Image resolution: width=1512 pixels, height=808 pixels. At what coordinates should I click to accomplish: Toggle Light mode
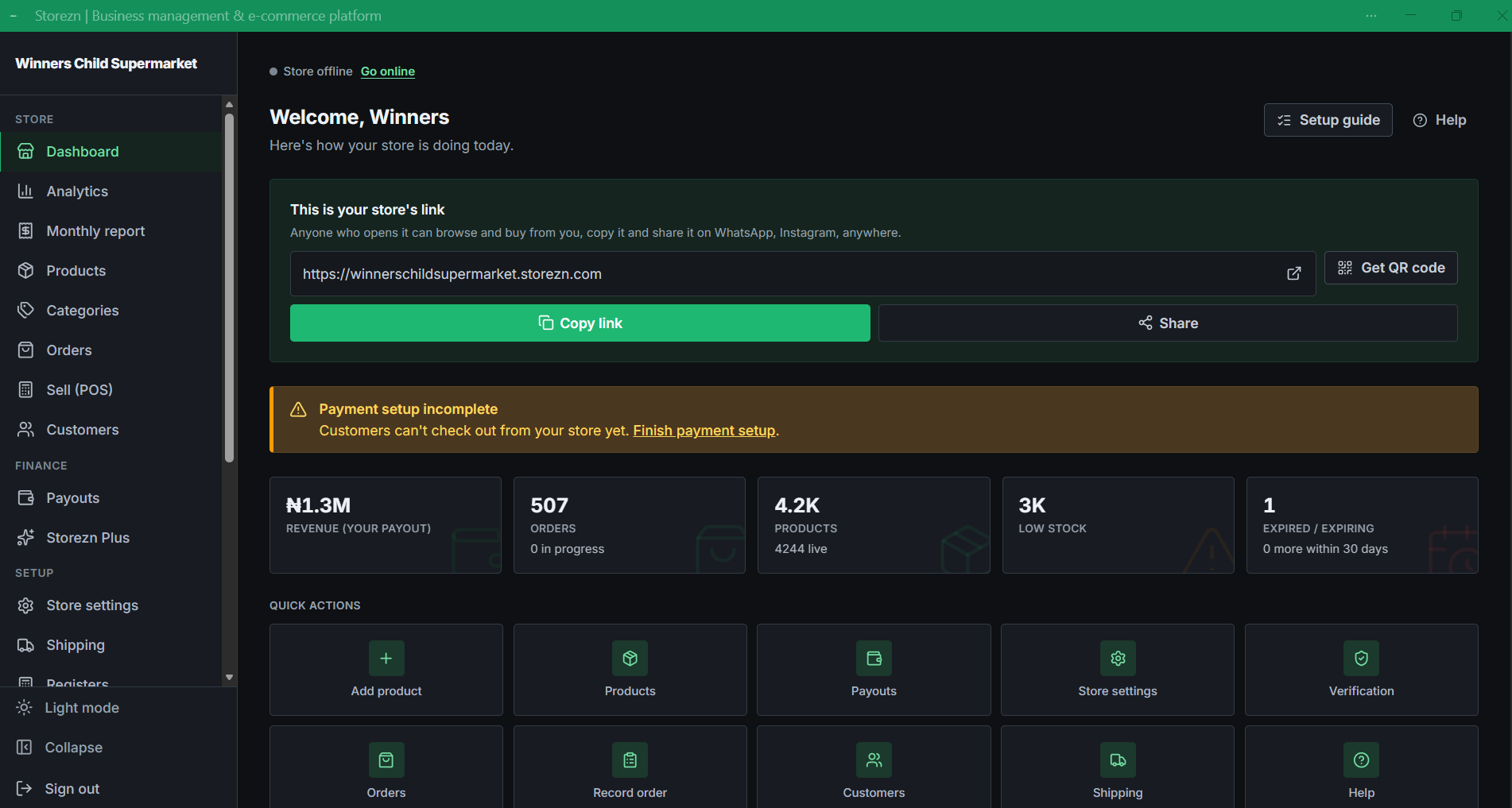coord(118,708)
